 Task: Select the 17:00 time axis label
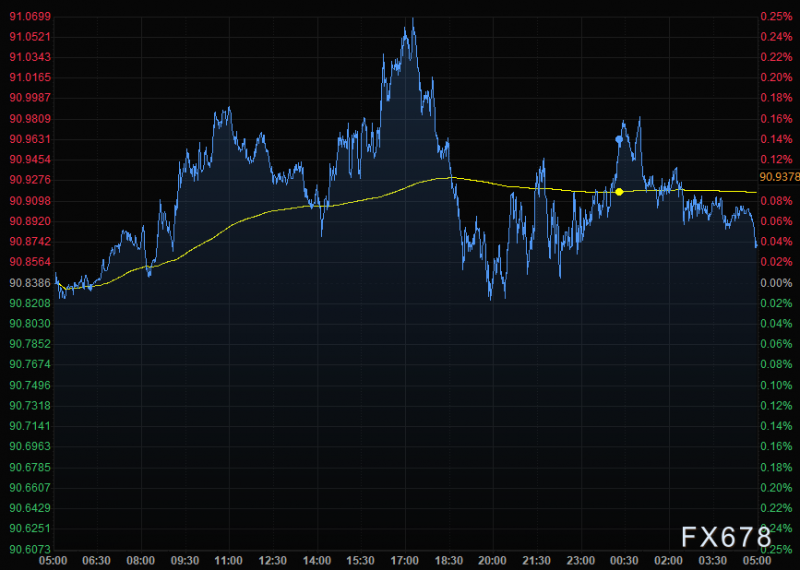405,561
